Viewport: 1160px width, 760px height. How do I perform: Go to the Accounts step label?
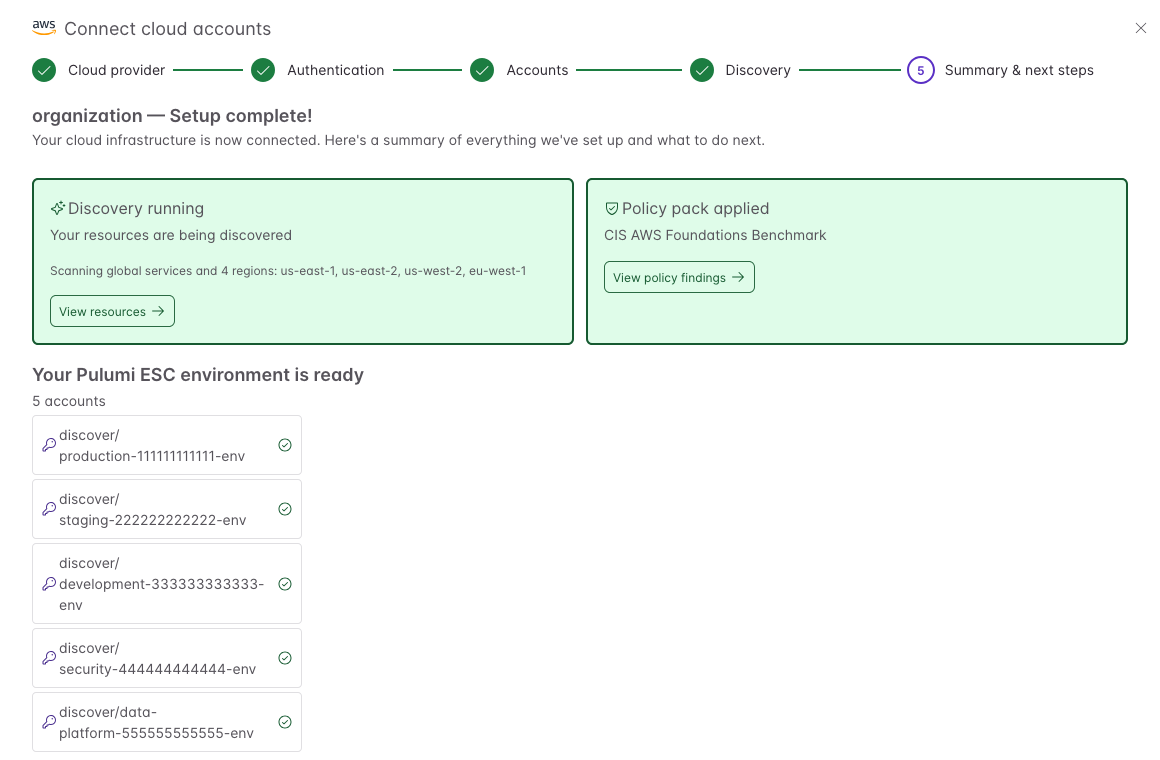click(x=537, y=70)
